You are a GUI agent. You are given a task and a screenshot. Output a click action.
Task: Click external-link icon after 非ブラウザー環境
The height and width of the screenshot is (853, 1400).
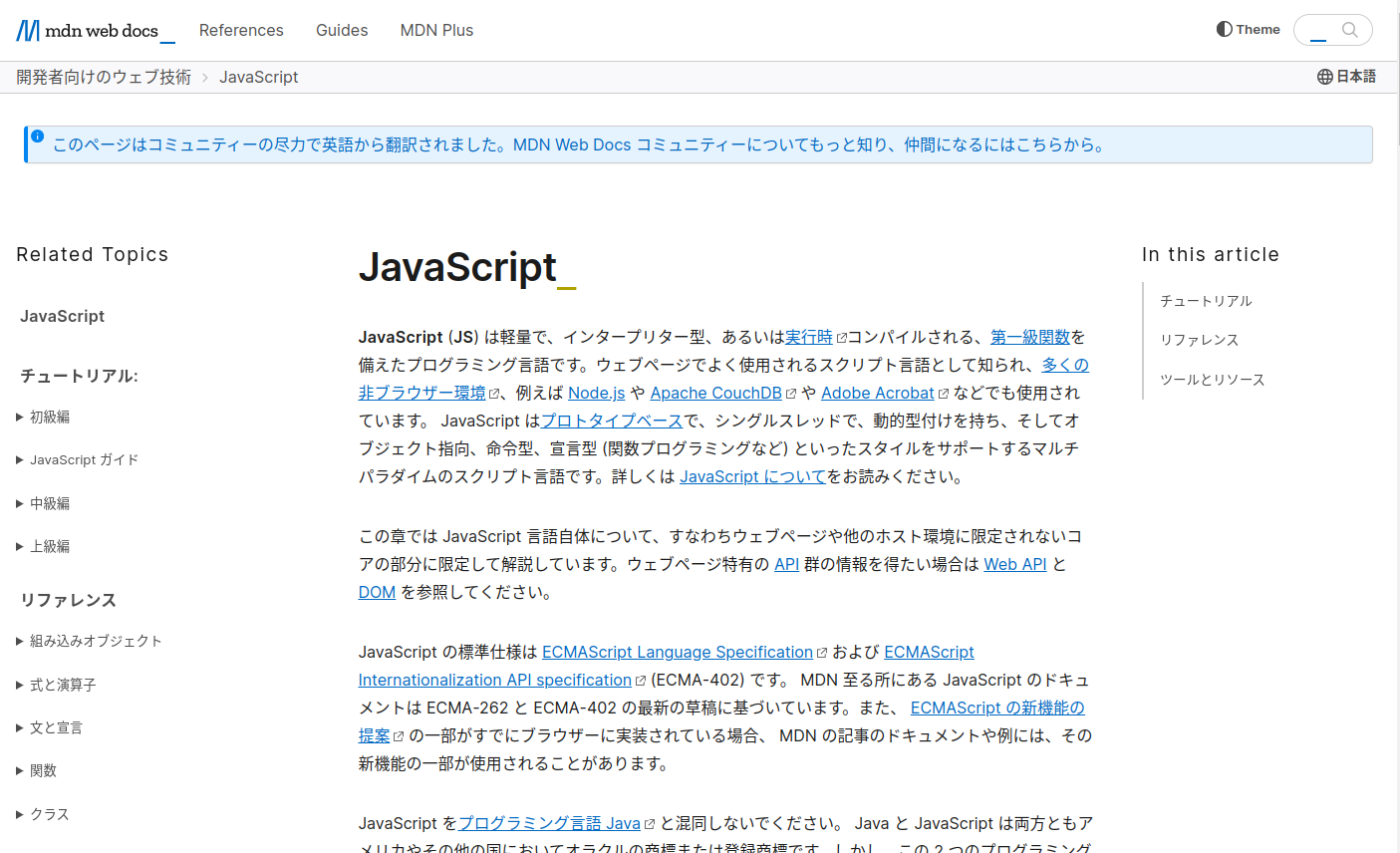point(495,394)
